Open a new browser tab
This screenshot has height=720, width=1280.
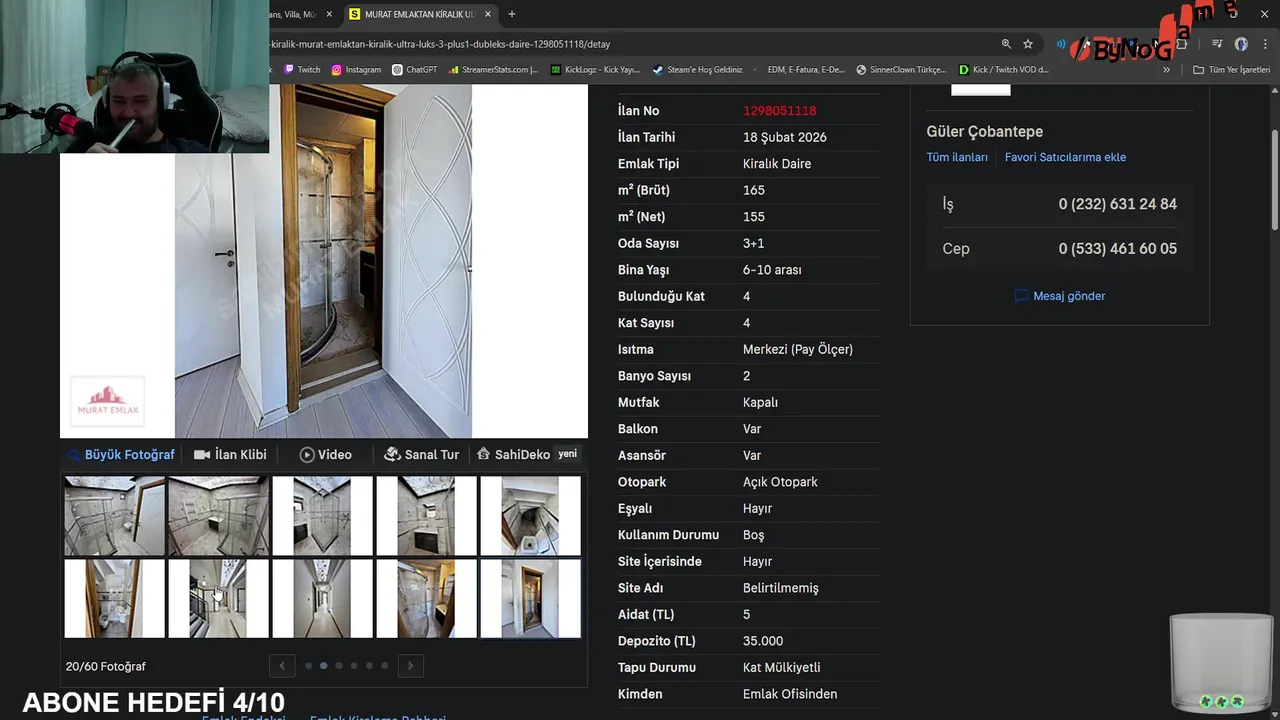pyautogui.click(x=512, y=14)
